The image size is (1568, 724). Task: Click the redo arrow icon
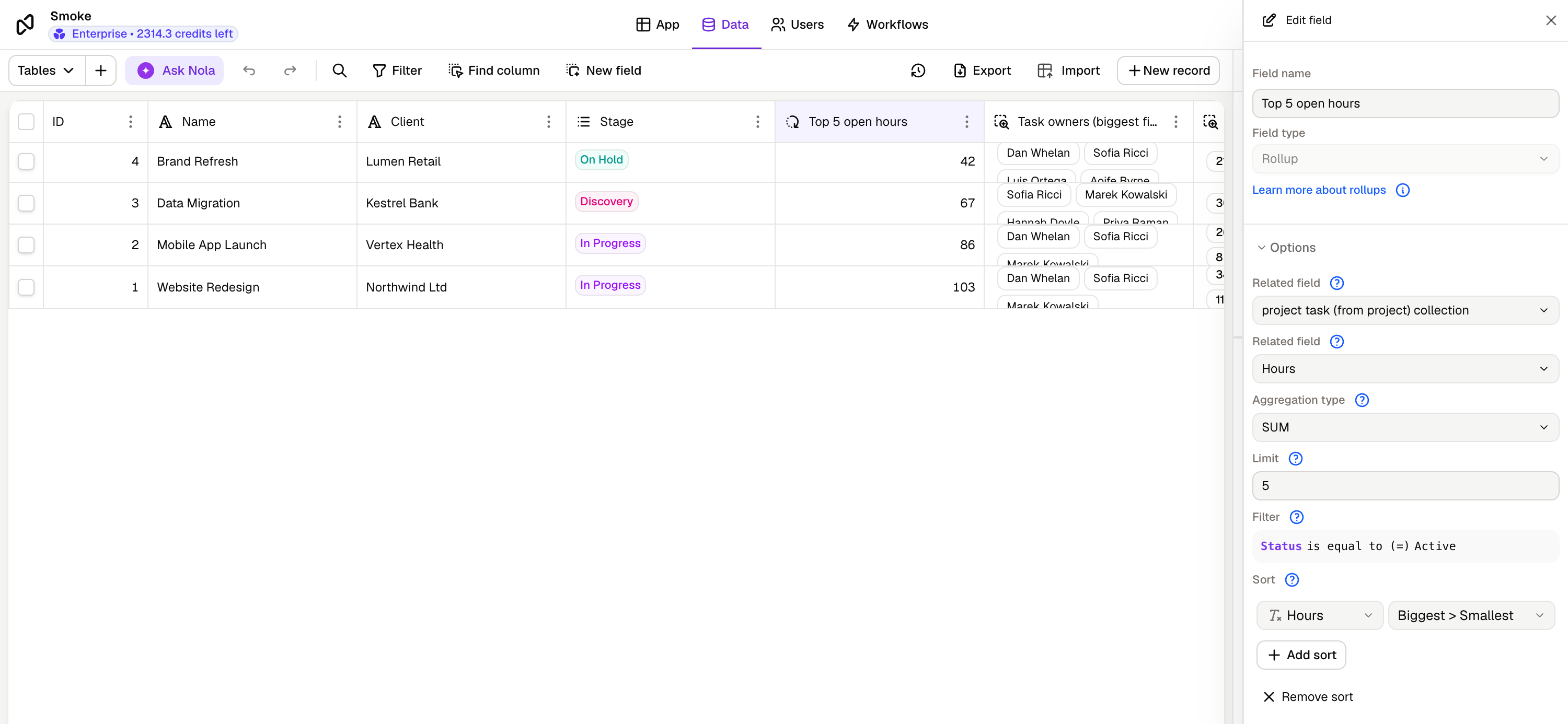click(291, 71)
